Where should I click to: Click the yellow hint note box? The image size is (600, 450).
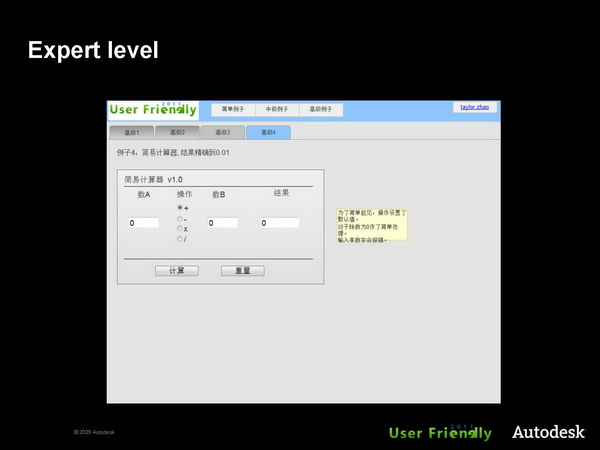(371, 226)
